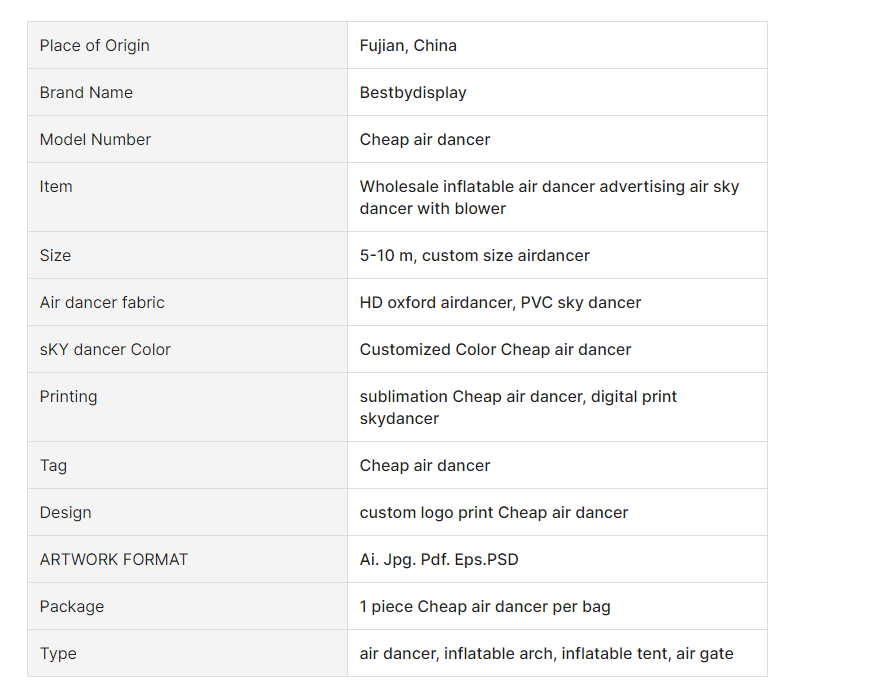The height and width of the screenshot is (695, 870).
Task: Click the "Size" row label
Action: [55, 255]
